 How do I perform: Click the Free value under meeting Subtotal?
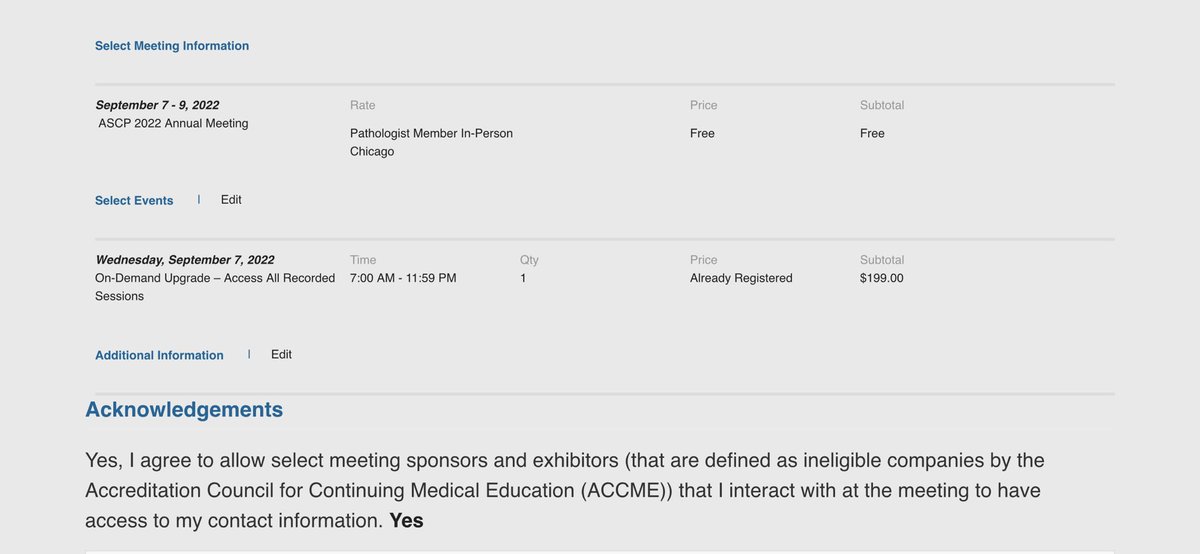point(872,133)
